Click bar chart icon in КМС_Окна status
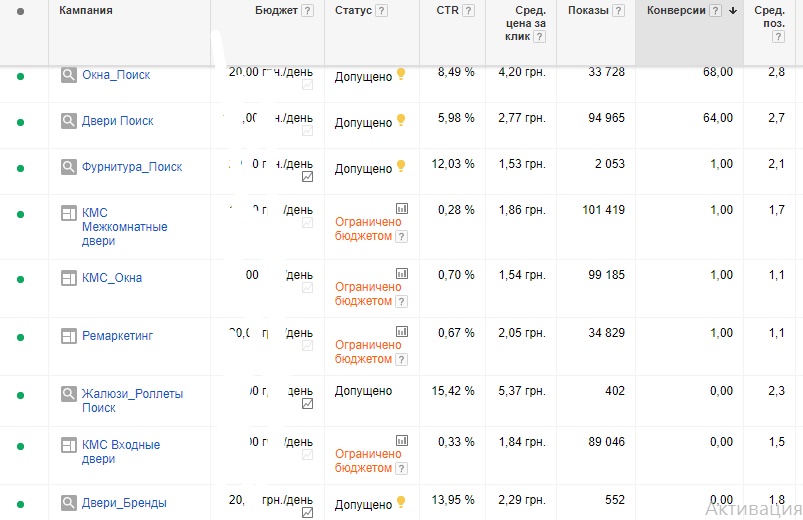803x520 pixels. (x=402, y=274)
